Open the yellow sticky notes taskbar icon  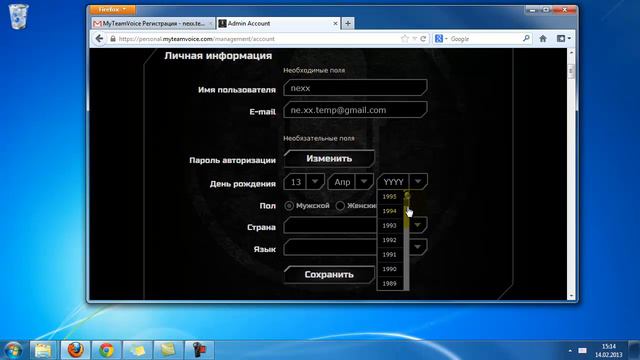pos(138,350)
